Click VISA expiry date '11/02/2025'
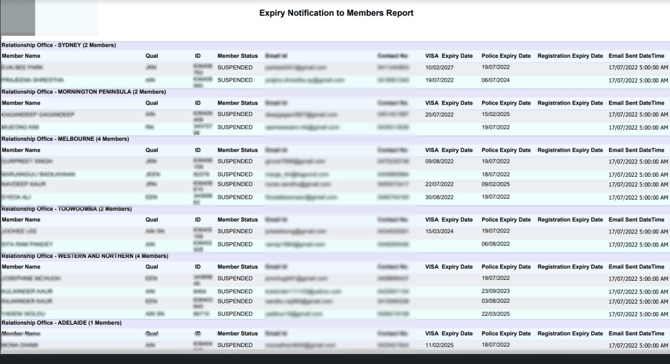The width and height of the screenshot is (670, 364). (439, 345)
